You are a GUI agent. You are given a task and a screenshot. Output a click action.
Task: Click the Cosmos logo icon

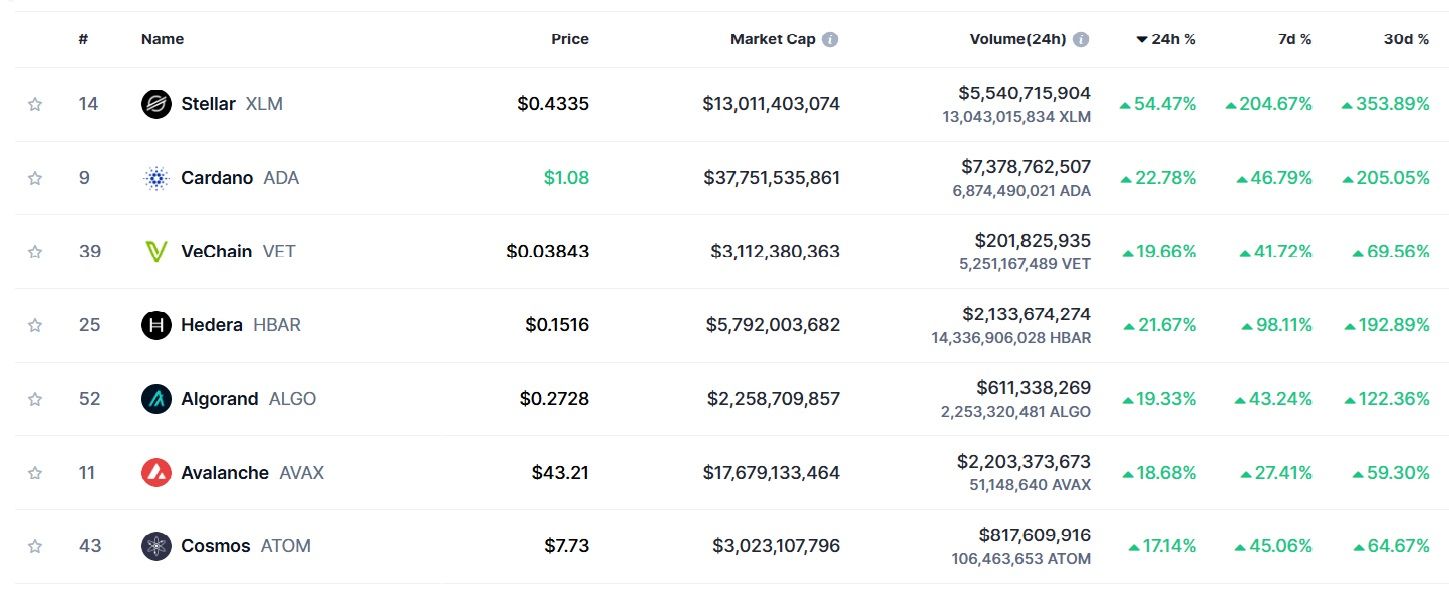pos(156,546)
